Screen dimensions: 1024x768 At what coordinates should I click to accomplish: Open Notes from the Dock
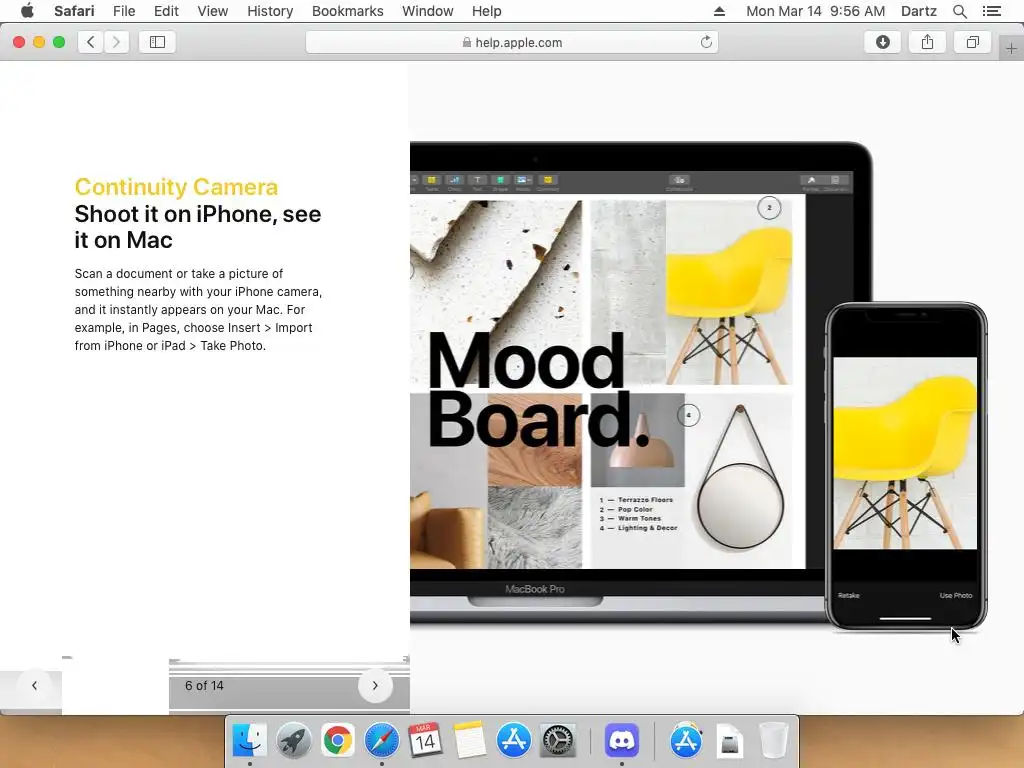click(x=470, y=741)
